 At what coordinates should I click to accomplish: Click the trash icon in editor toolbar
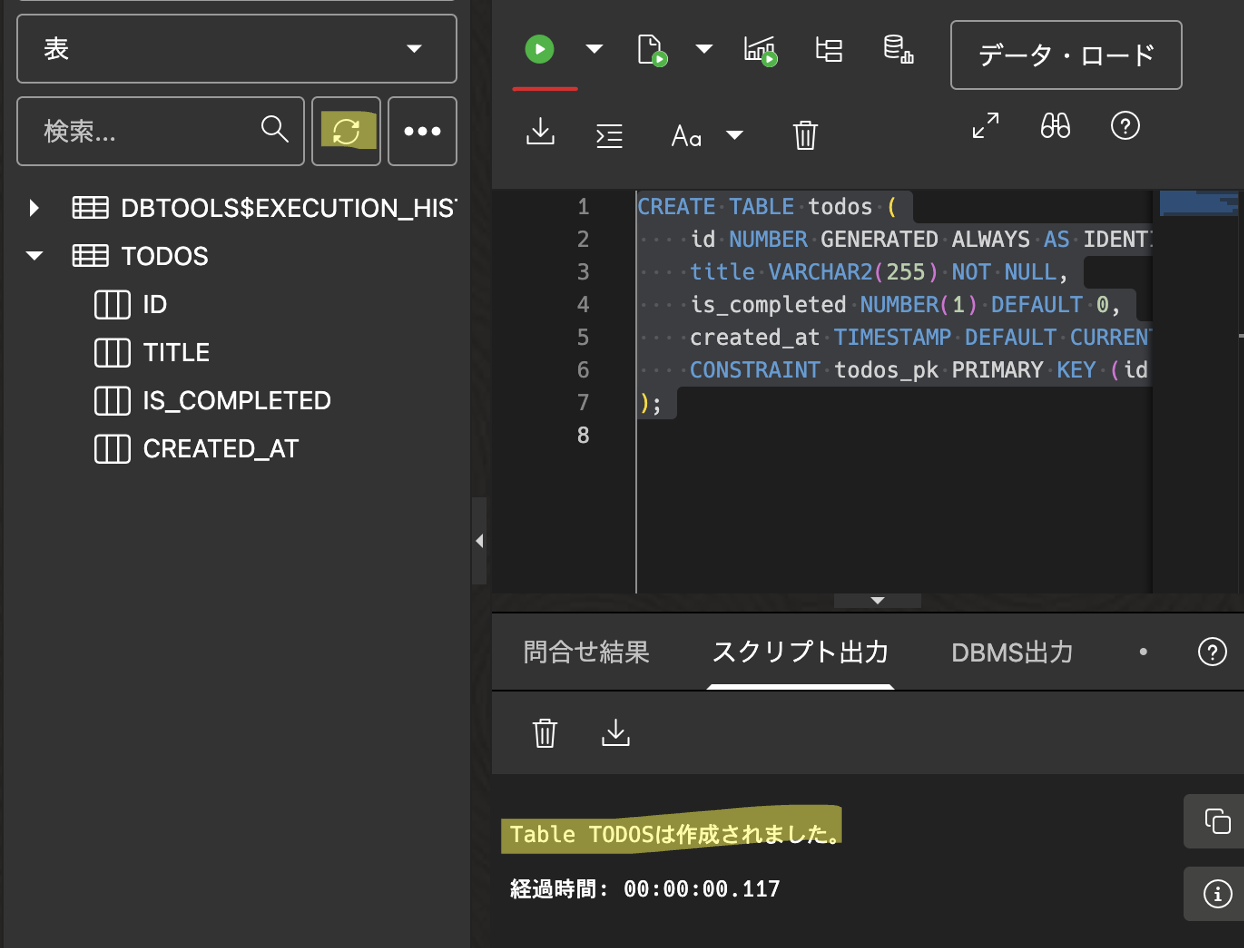pos(805,135)
